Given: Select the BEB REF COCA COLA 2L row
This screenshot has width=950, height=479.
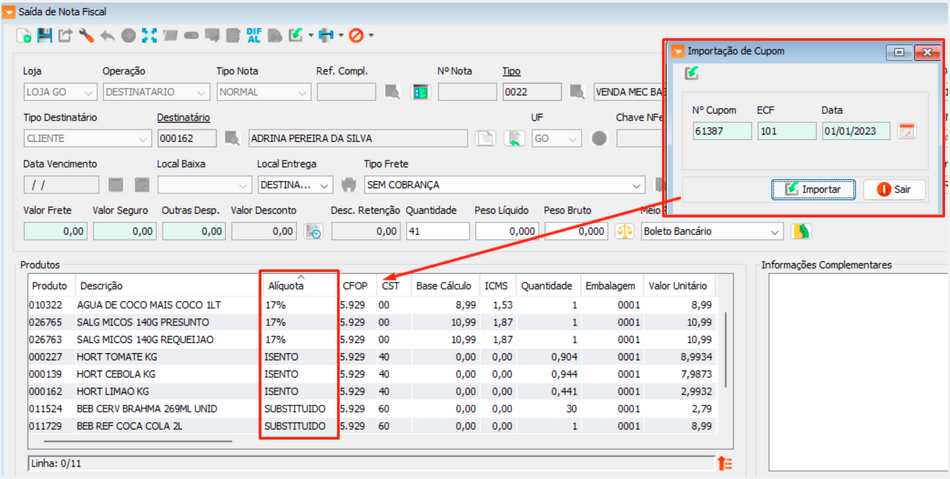Looking at the screenshot, I should click(x=372, y=426).
